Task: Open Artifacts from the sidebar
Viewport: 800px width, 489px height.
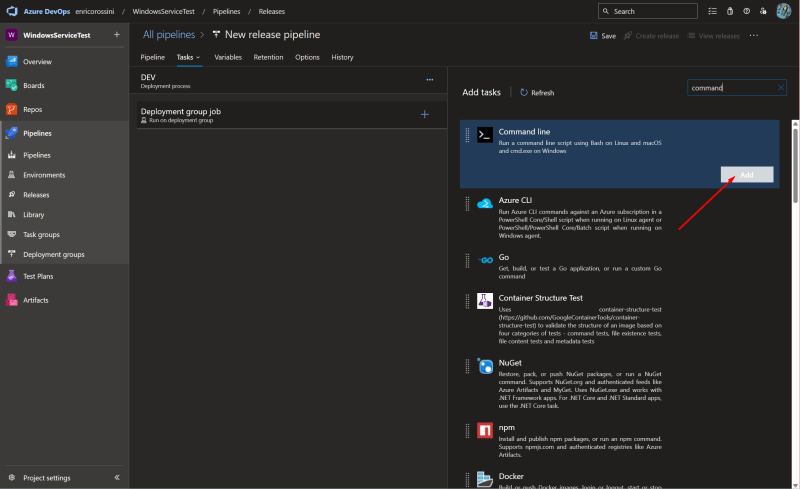Action: point(36,301)
